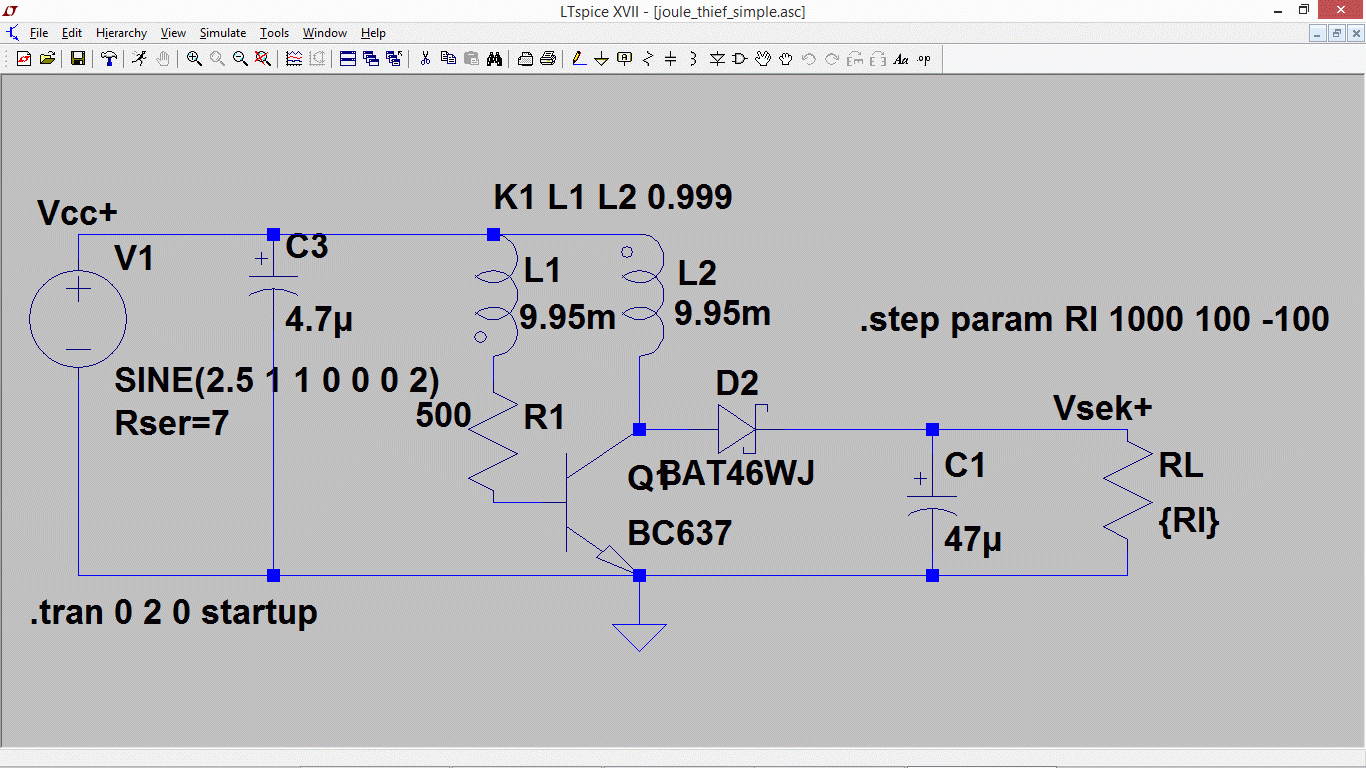Viewport: 1366px width, 768px height.
Task: Click the Open file folder button
Action: 47,59
